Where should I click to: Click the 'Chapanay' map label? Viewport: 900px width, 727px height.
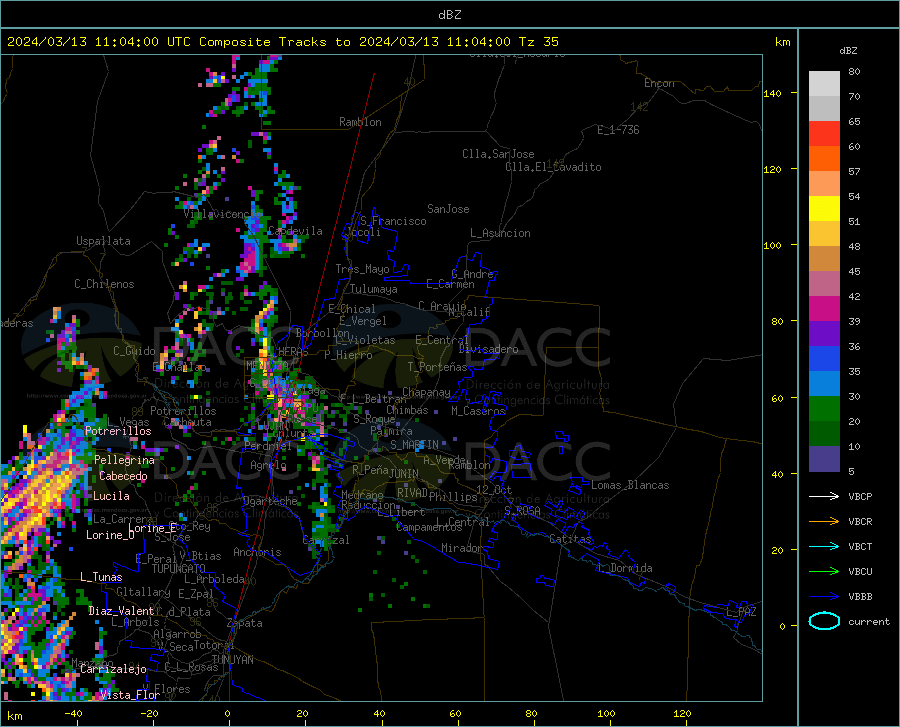[x=426, y=392]
